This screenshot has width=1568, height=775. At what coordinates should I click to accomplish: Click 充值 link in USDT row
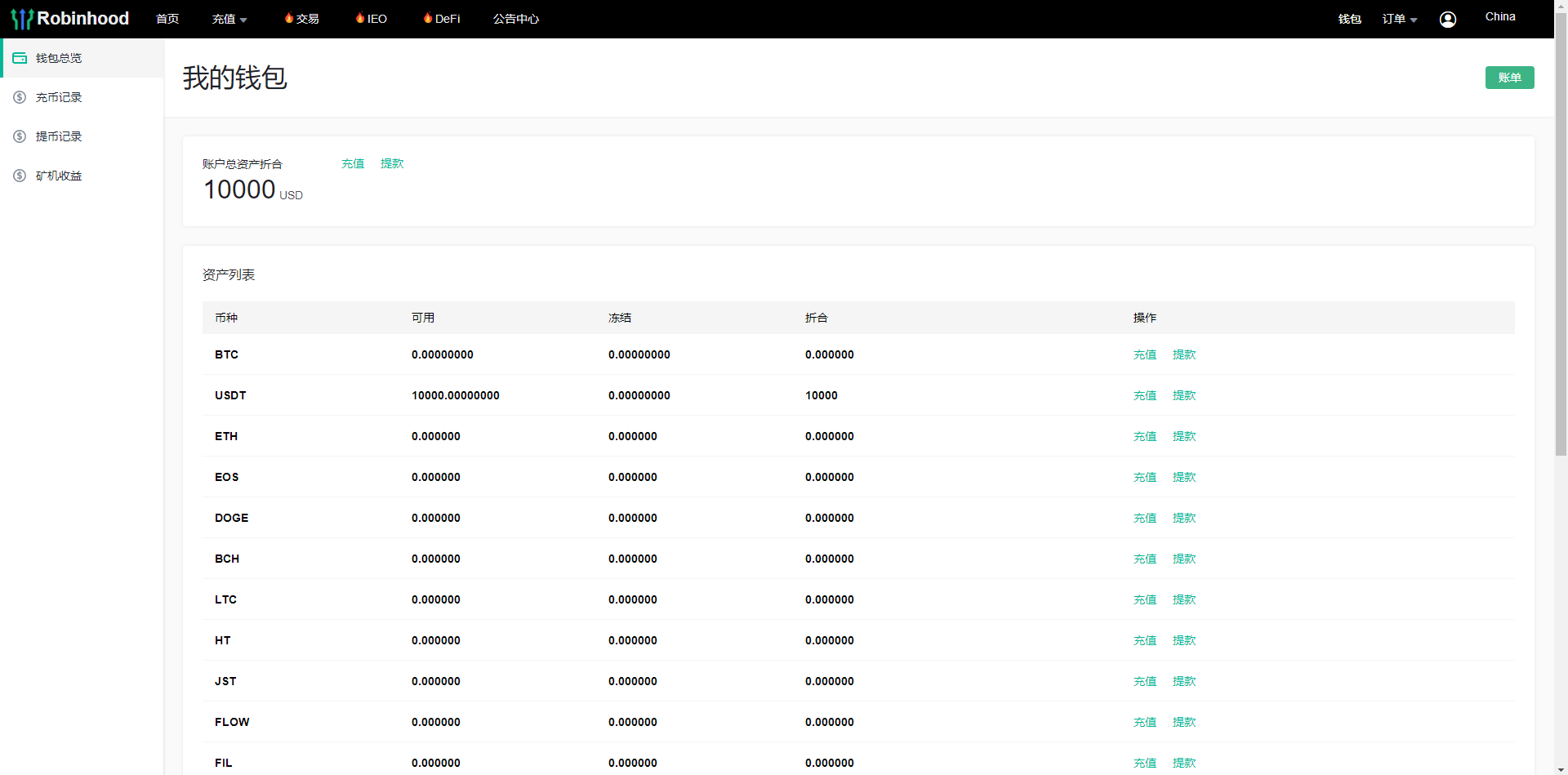point(1144,395)
